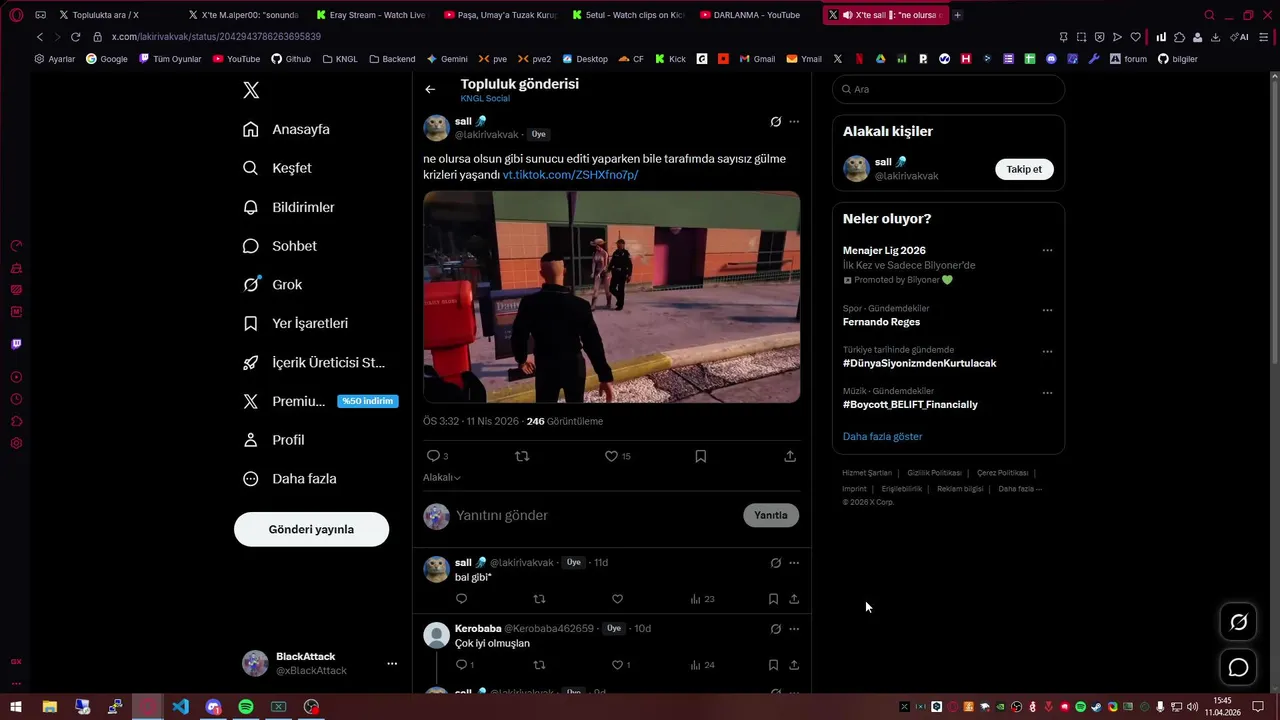Viewport: 1280px width, 720px height.
Task: Bookmark the main post
Action: 701,456
